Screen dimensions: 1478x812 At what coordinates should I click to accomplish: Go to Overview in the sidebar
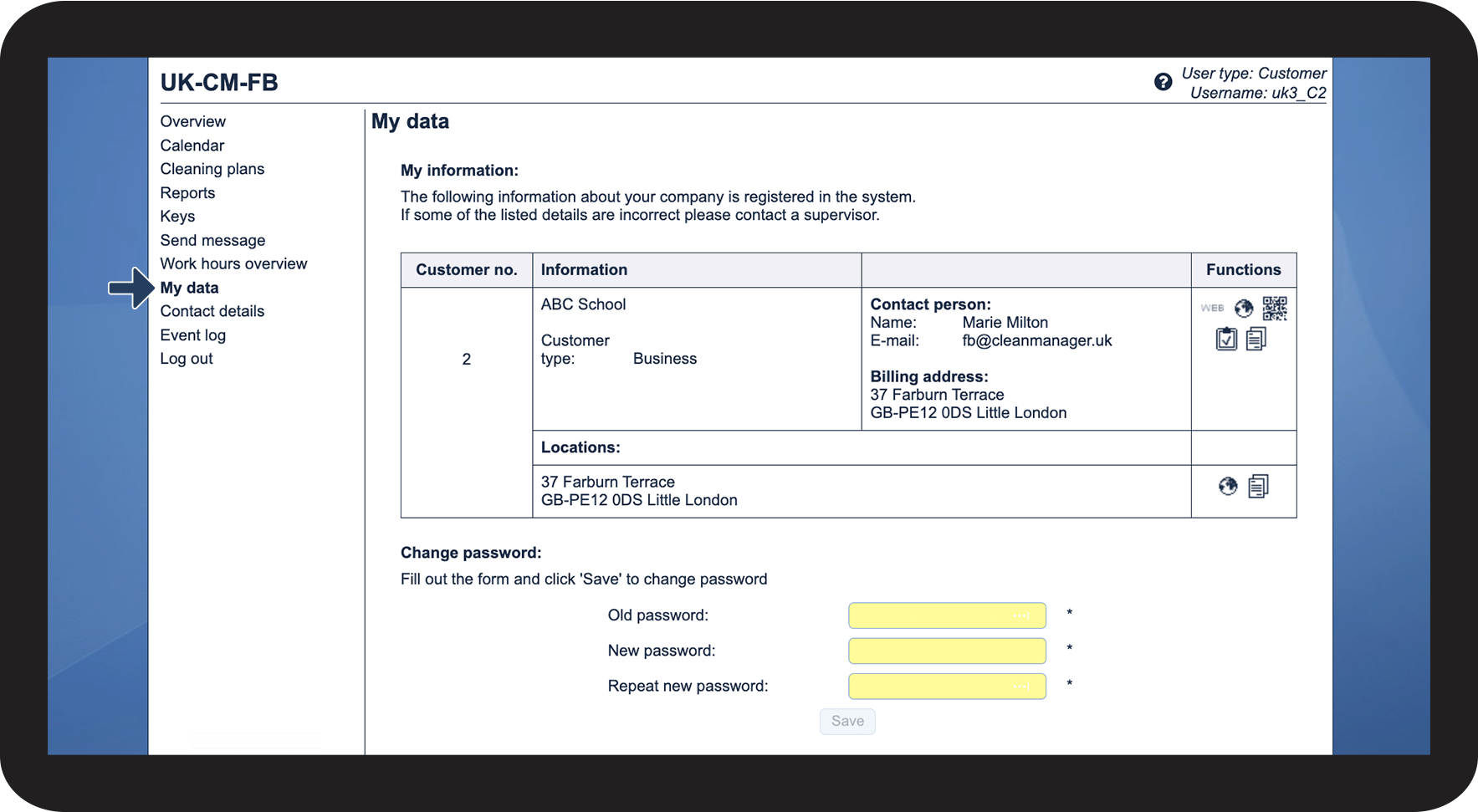pyautogui.click(x=193, y=121)
